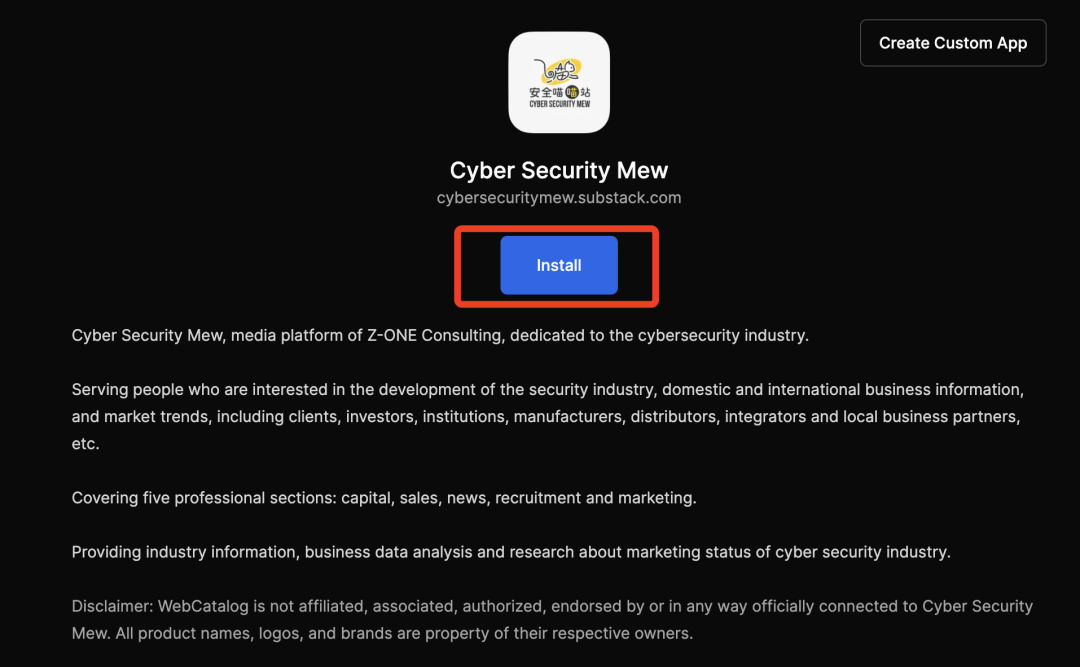Click the Providing industry information paragraph
Viewport: 1080px width, 667px height.
point(511,553)
